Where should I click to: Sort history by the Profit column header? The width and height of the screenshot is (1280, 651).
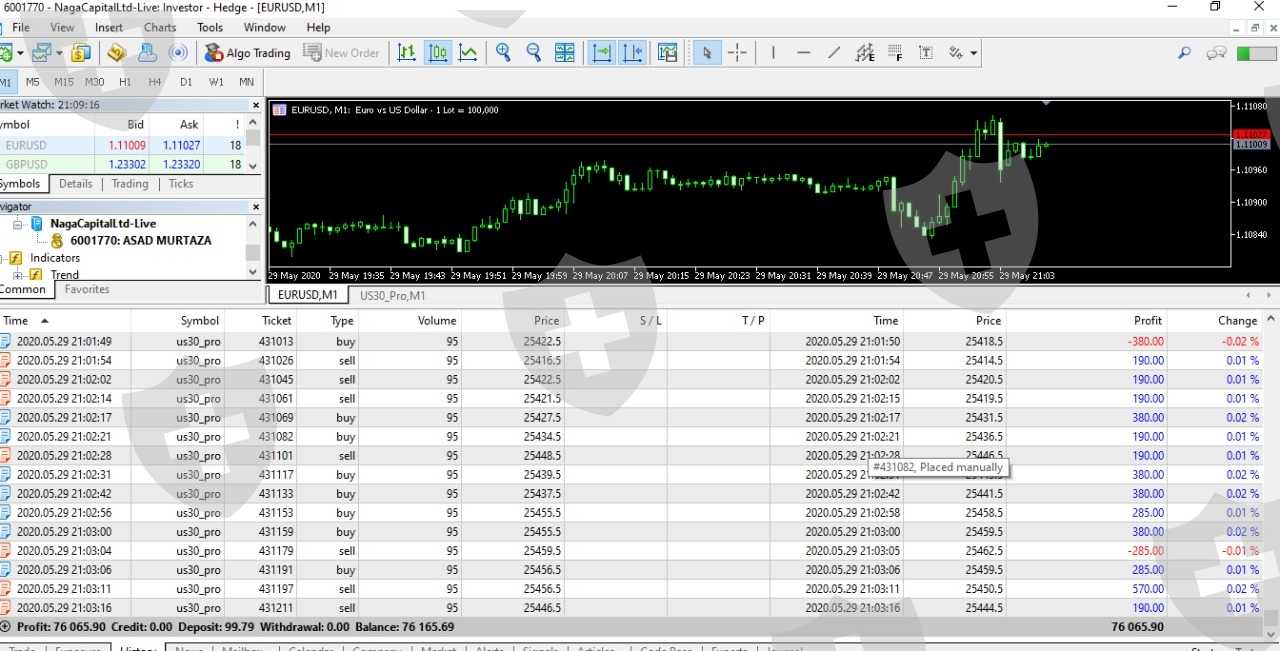(x=1147, y=321)
